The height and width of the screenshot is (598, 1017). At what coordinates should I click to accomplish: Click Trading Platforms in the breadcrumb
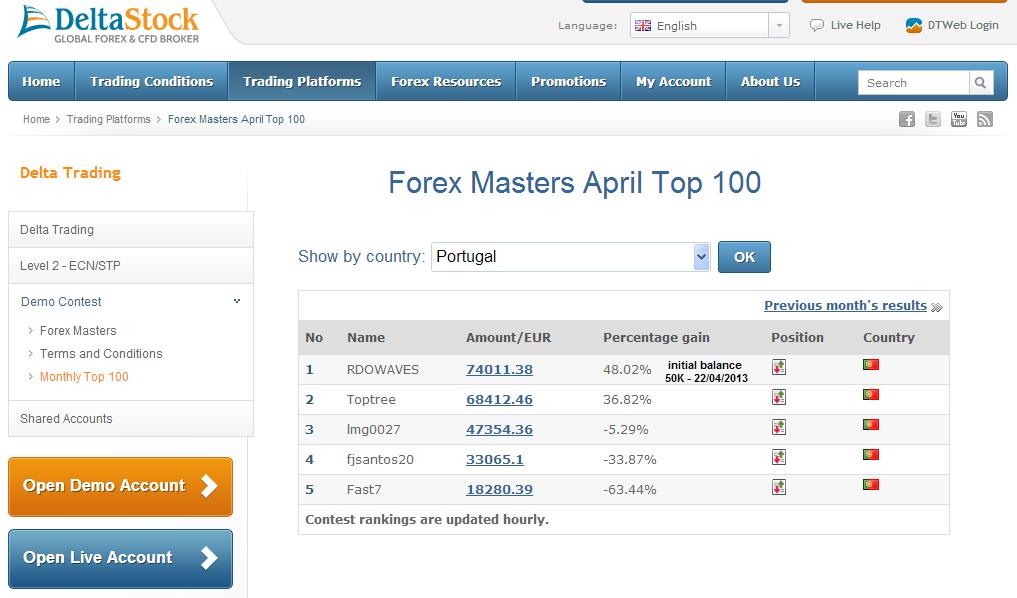coord(108,119)
